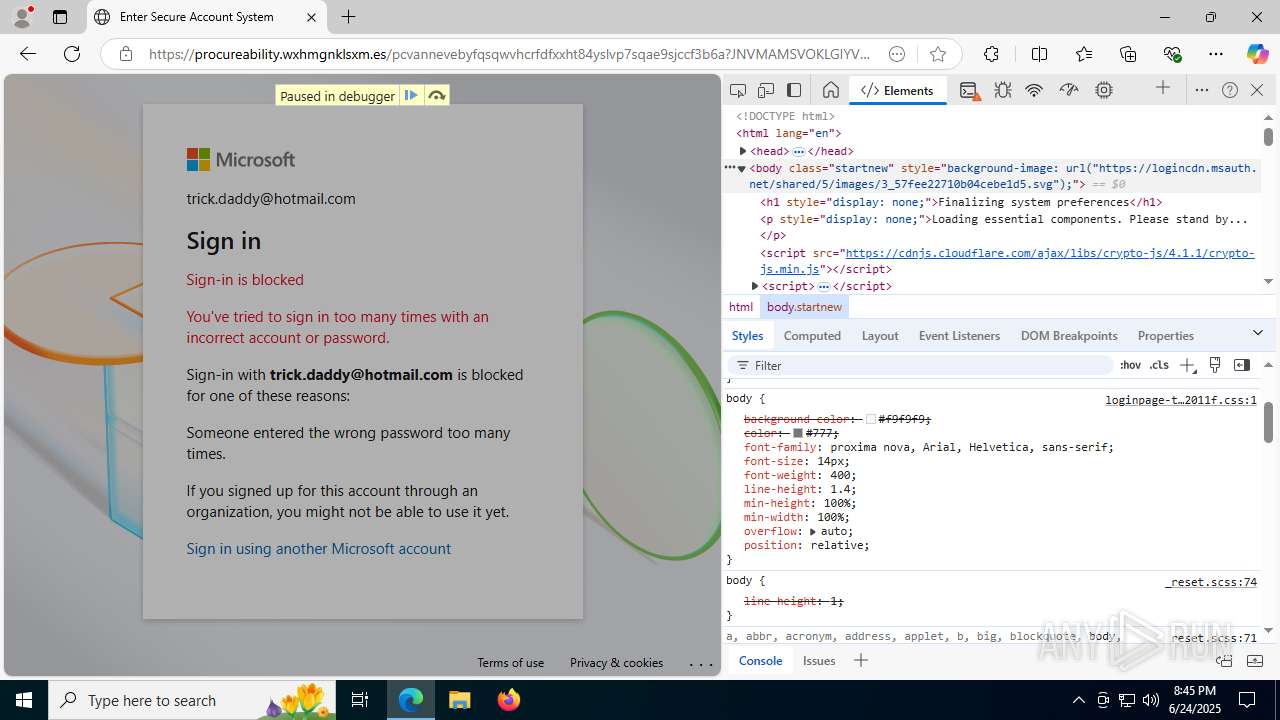This screenshot has width=1280, height=720.
Task: Open Customize and control DevTools ellipsis menu
Action: coord(1202,90)
